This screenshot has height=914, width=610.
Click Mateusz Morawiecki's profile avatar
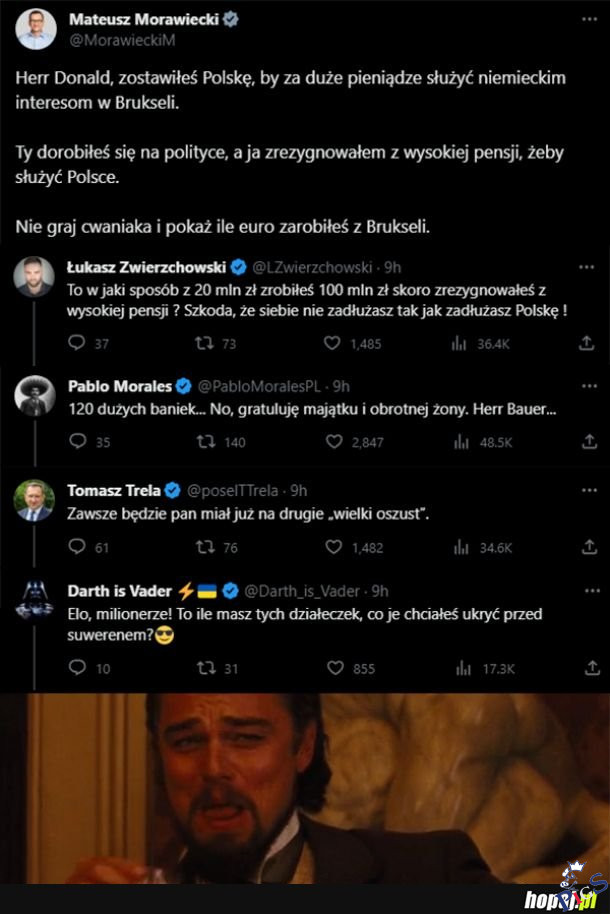(x=35, y=29)
